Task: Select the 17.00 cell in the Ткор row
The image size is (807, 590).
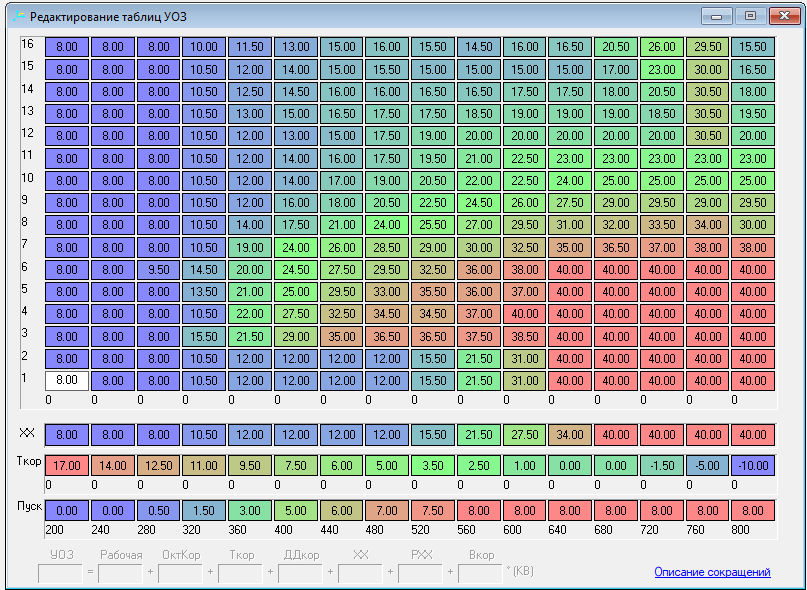Action: click(x=66, y=465)
